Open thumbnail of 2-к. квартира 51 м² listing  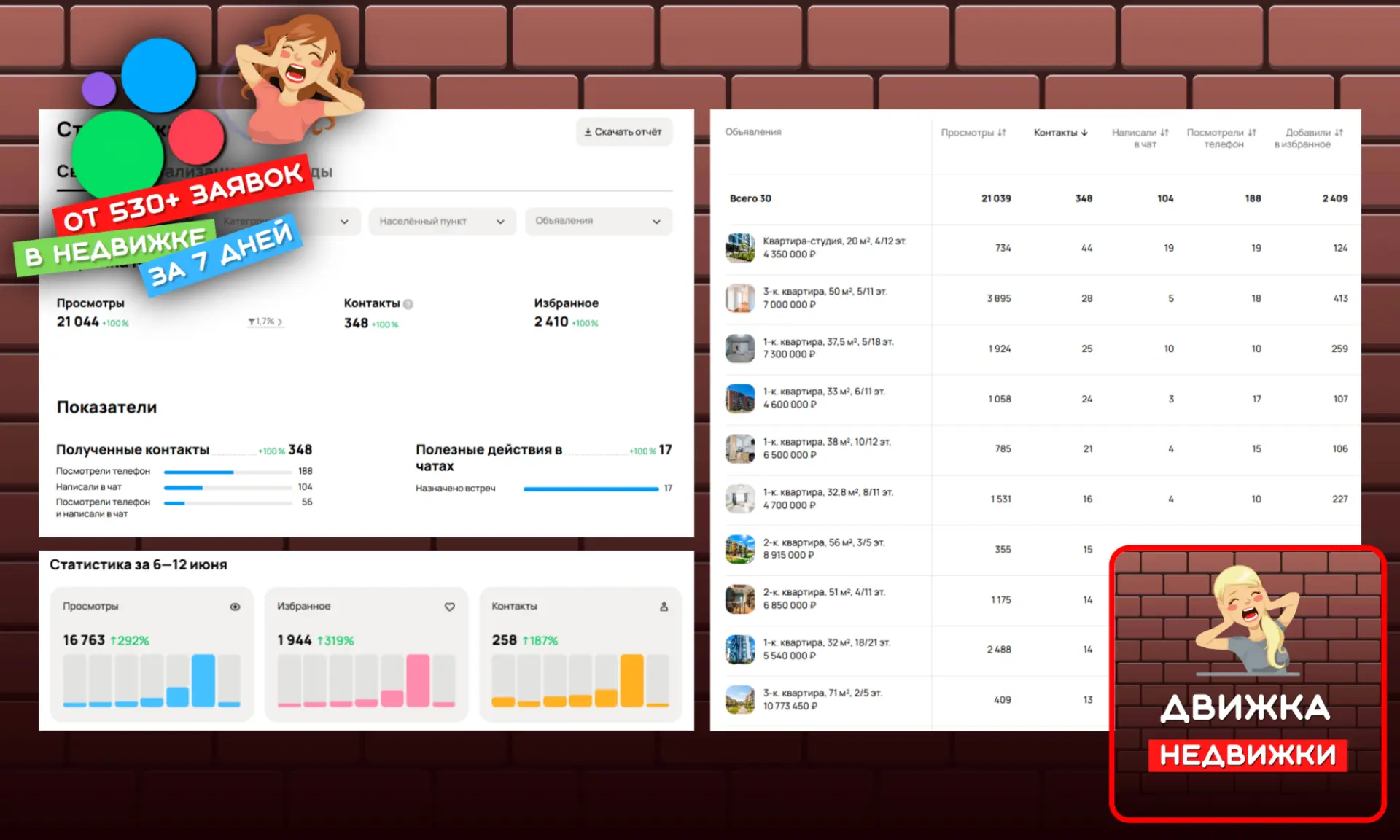click(x=740, y=599)
